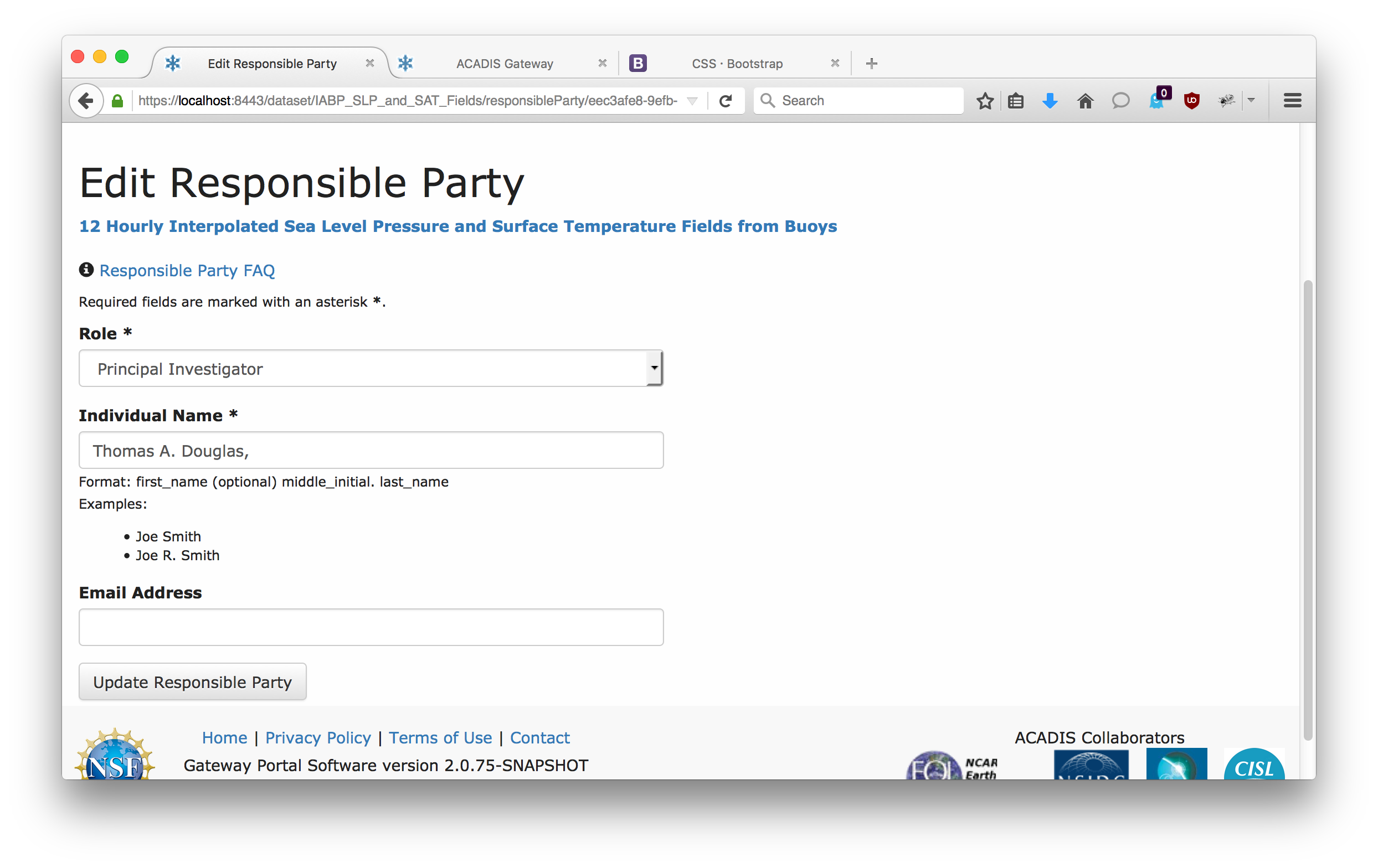The image size is (1378, 868).
Task: Open the downloads arrow icon
Action: click(x=1050, y=101)
